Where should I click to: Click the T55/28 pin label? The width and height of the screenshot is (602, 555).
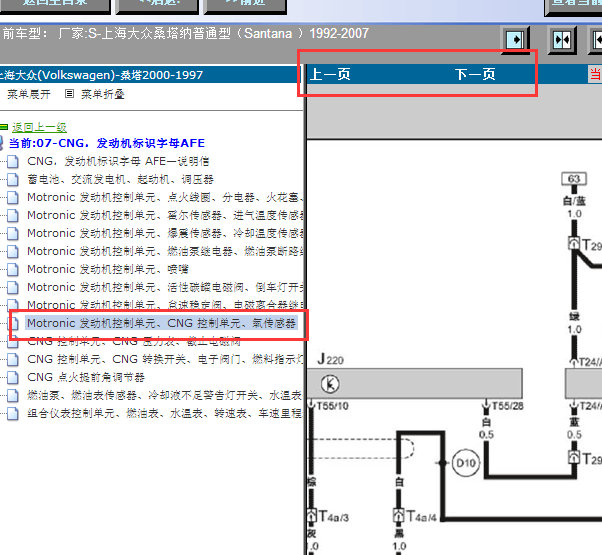click(508, 406)
